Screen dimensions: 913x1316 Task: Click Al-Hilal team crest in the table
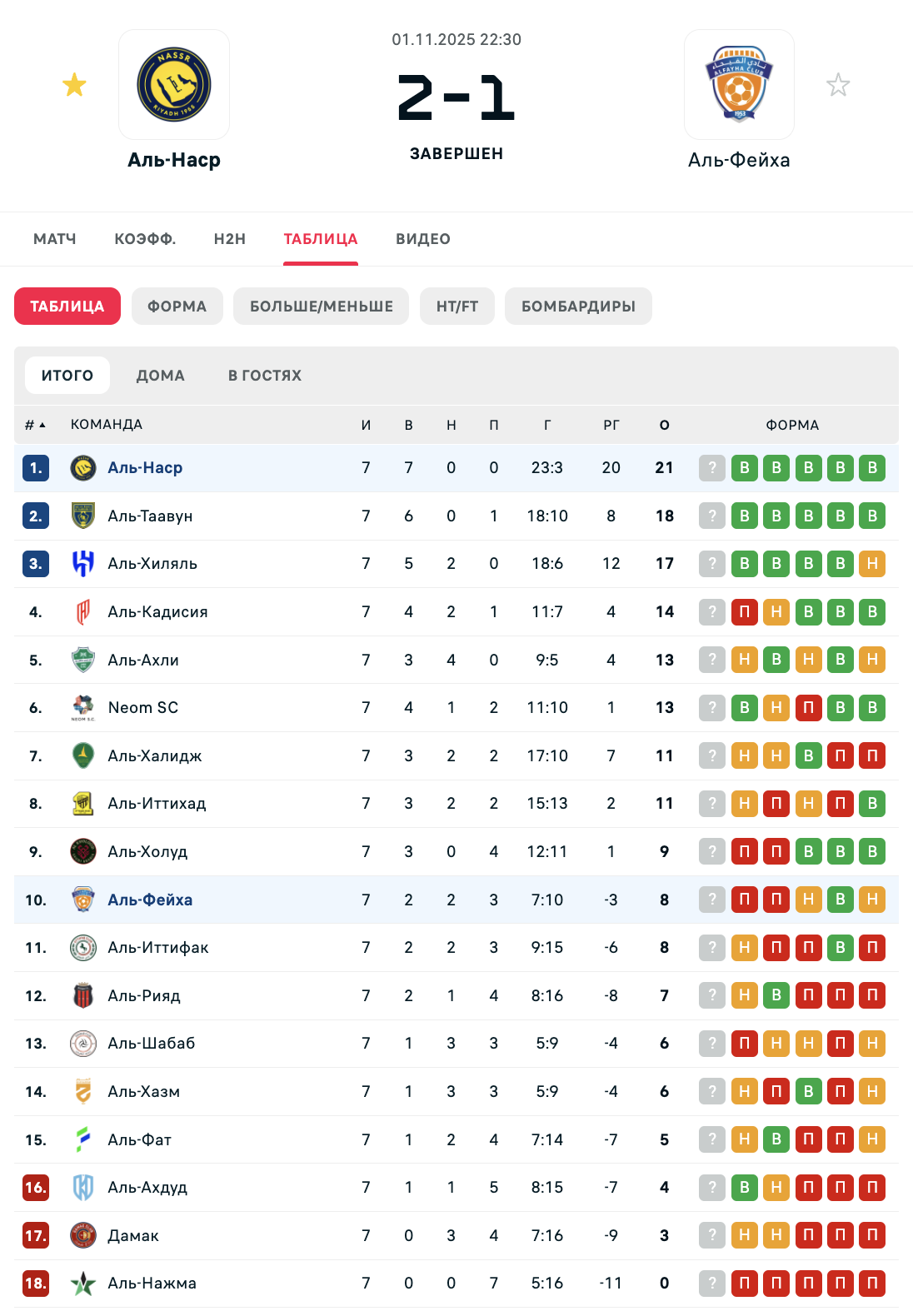(82, 564)
